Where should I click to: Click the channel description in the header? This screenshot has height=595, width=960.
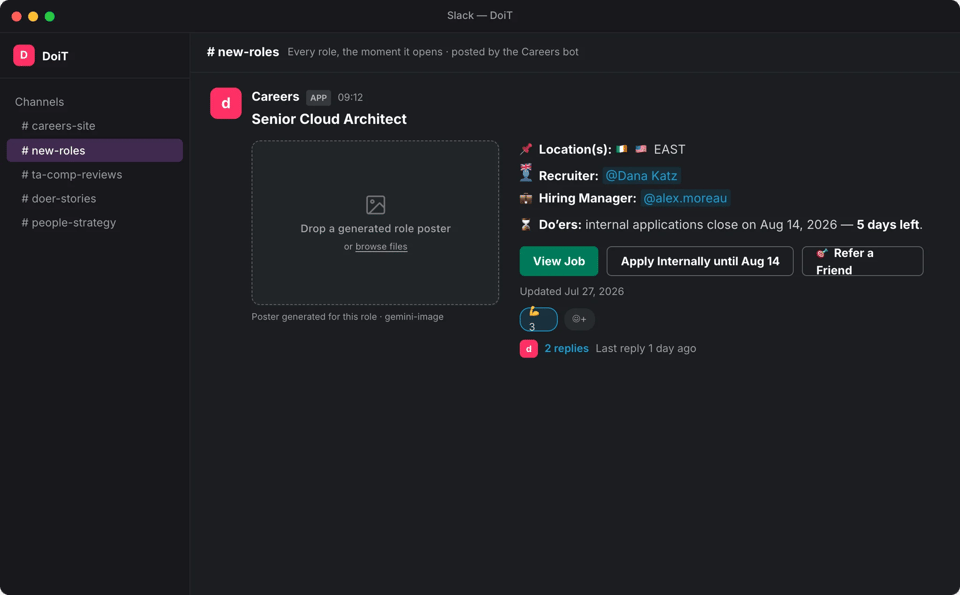pos(433,52)
